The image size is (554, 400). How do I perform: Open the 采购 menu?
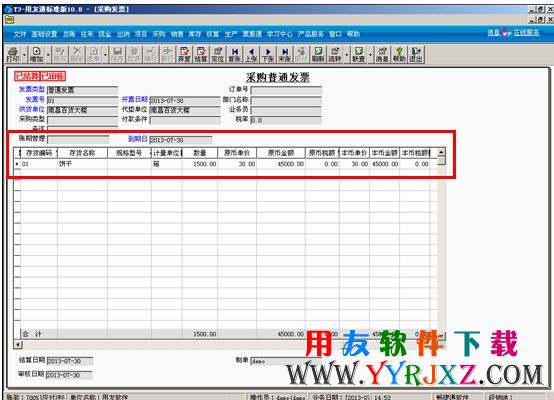pyautogui.click(x=159, y=34)
